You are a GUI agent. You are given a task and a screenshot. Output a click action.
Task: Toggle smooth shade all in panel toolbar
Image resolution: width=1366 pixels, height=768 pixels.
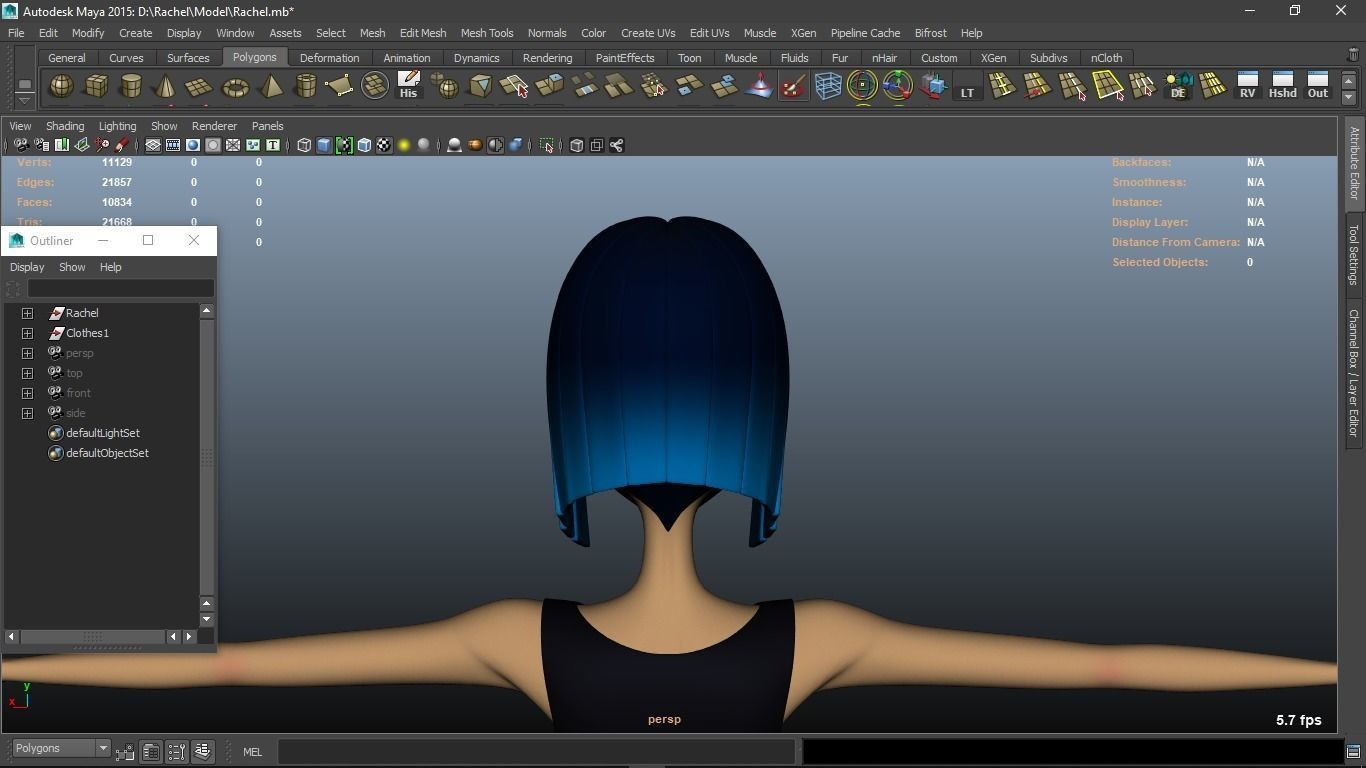324,145
